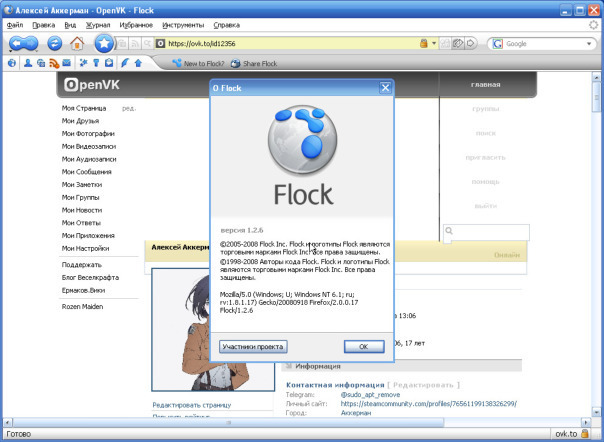This screenshot has width=604, height=442.
Task: Open My World globe icon in Flock toolbar
Action: [x=12, y=63]
